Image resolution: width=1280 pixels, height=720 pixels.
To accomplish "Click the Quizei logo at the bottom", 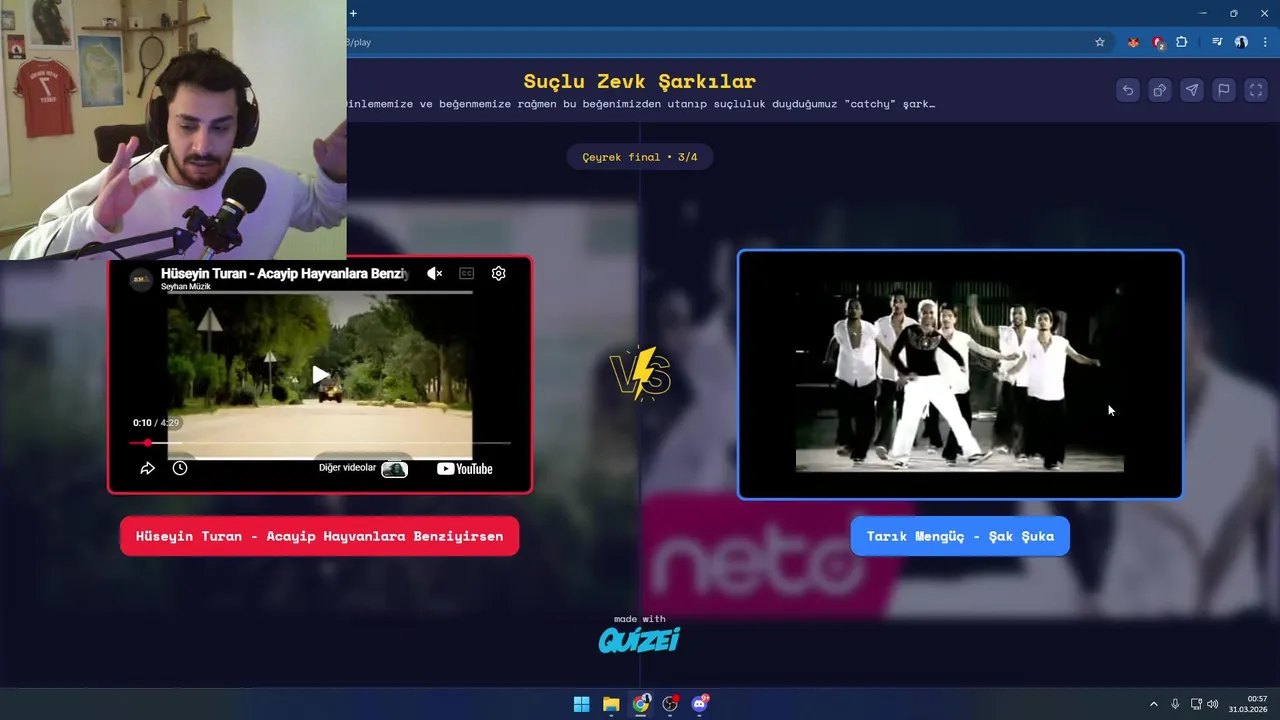I will (x=639, y=639).
